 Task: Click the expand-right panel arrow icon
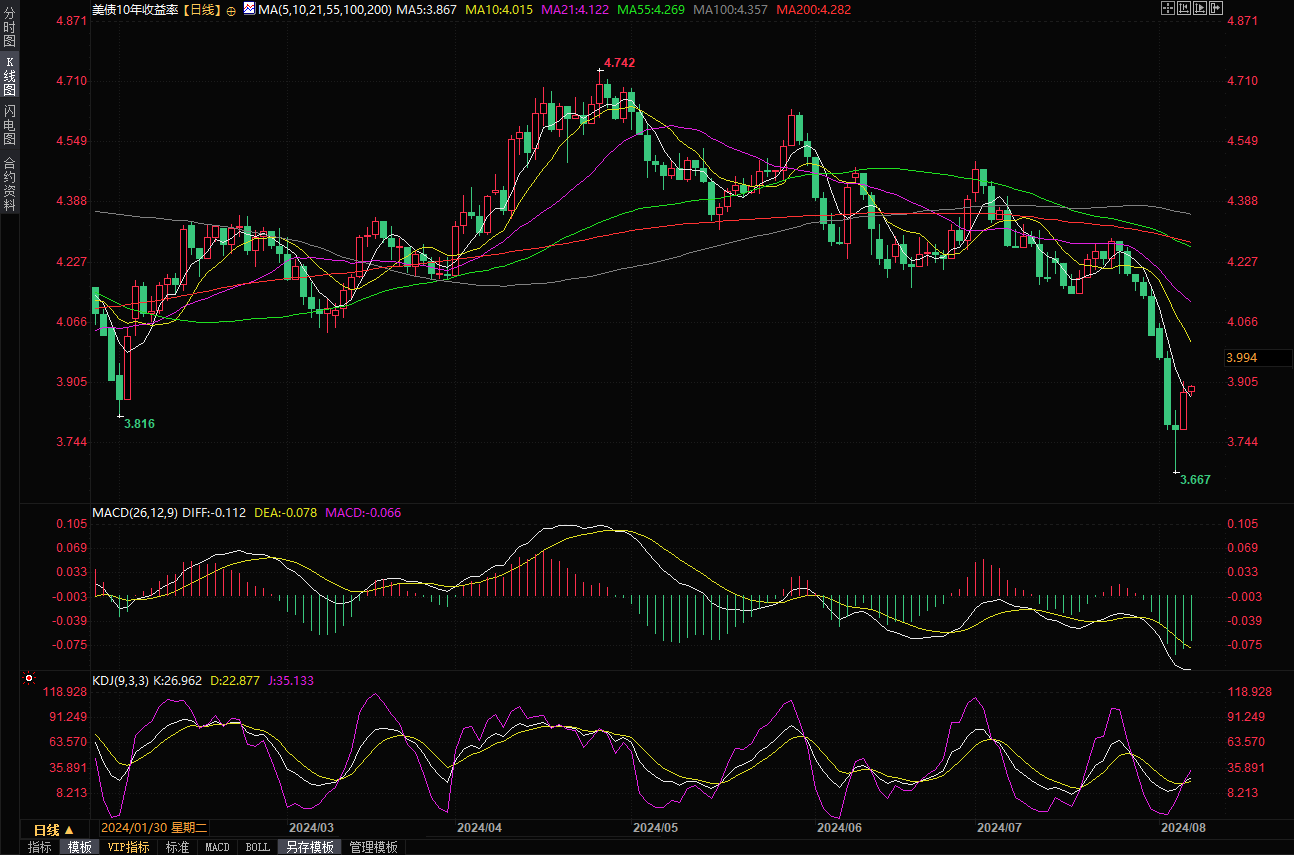[1215, 8]
